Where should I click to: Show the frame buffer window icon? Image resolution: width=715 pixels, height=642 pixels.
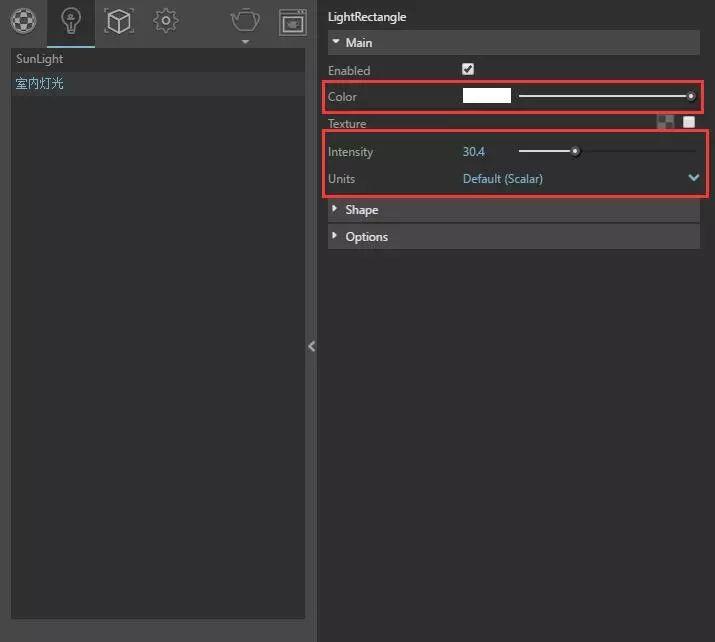293,22
